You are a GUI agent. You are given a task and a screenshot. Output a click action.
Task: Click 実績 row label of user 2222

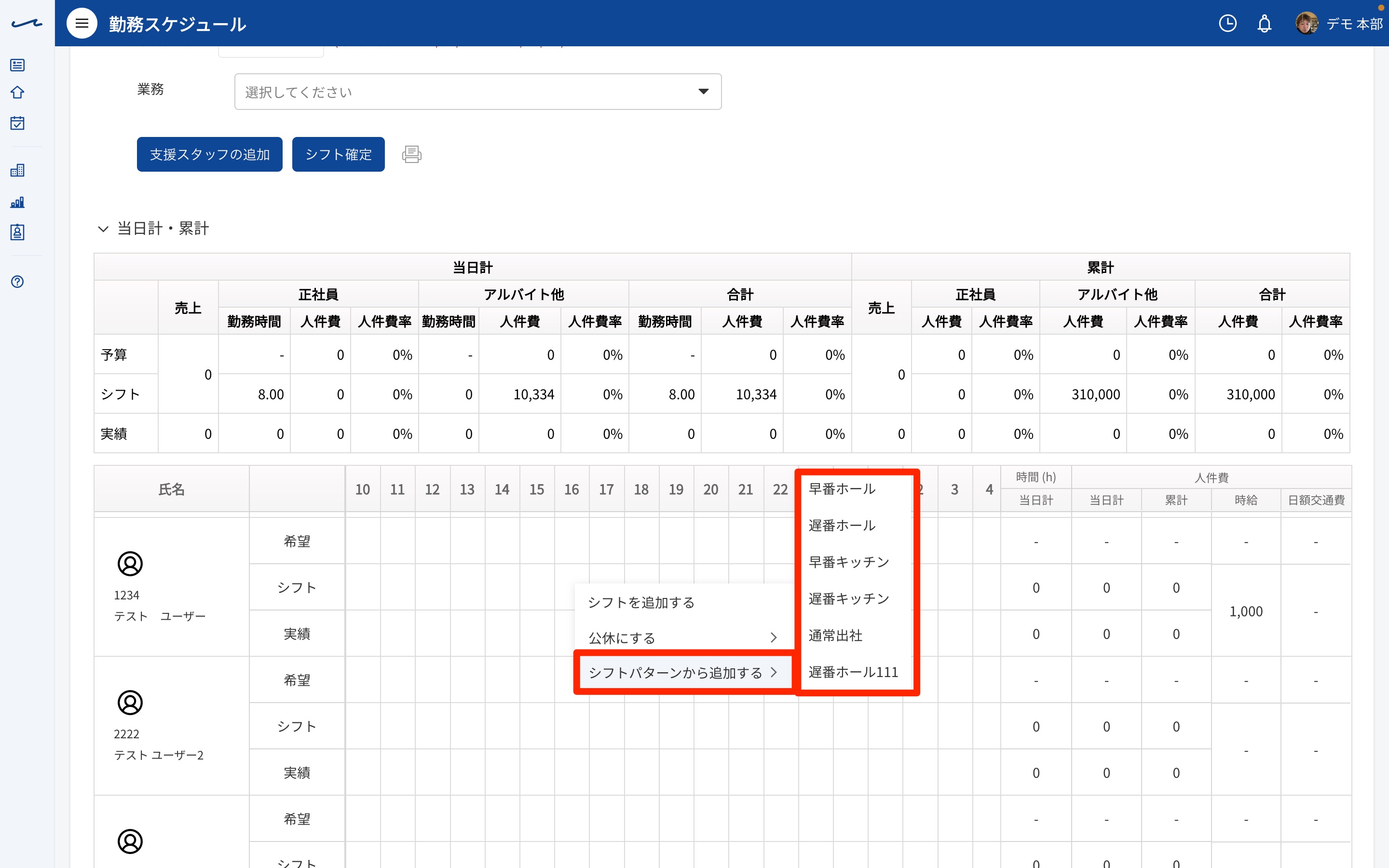[297, 773]
